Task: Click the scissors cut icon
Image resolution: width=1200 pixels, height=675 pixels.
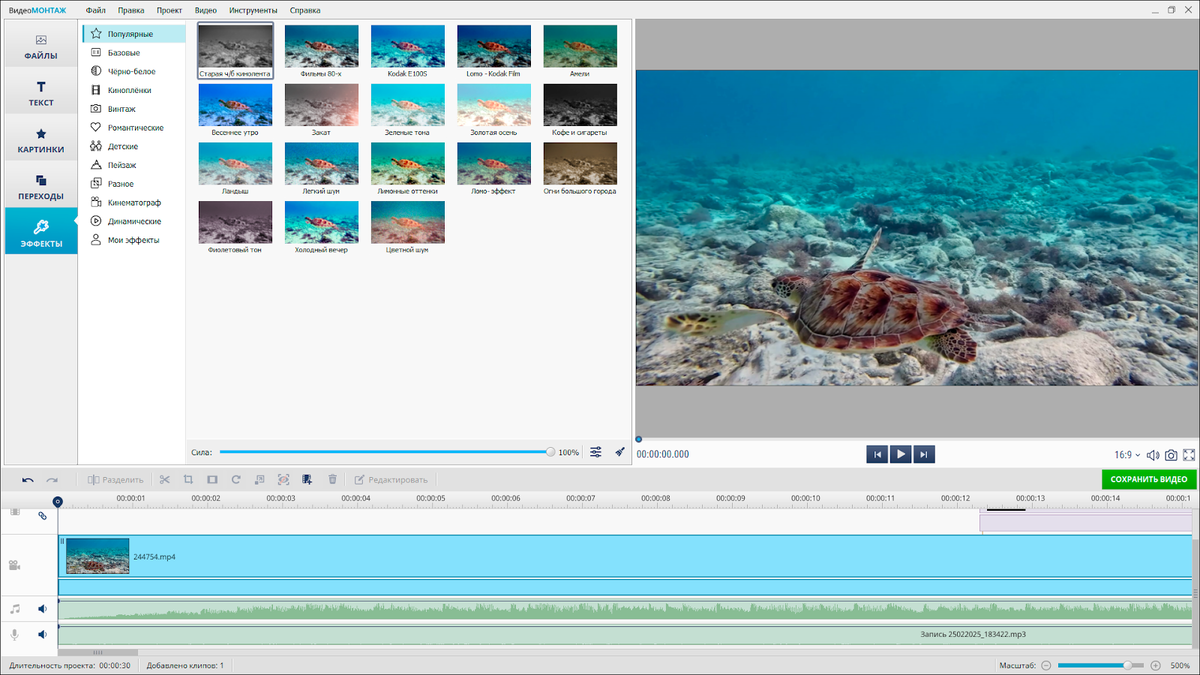Action: (x=164, y=480)
